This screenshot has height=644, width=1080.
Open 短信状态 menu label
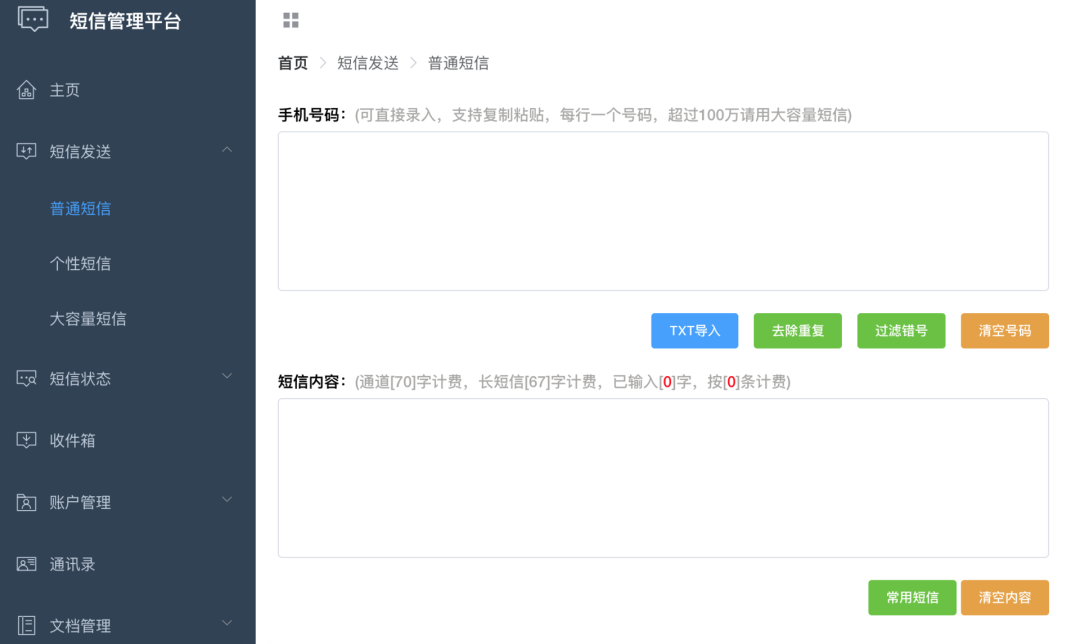pyautogui.click(x=80, y=379)
